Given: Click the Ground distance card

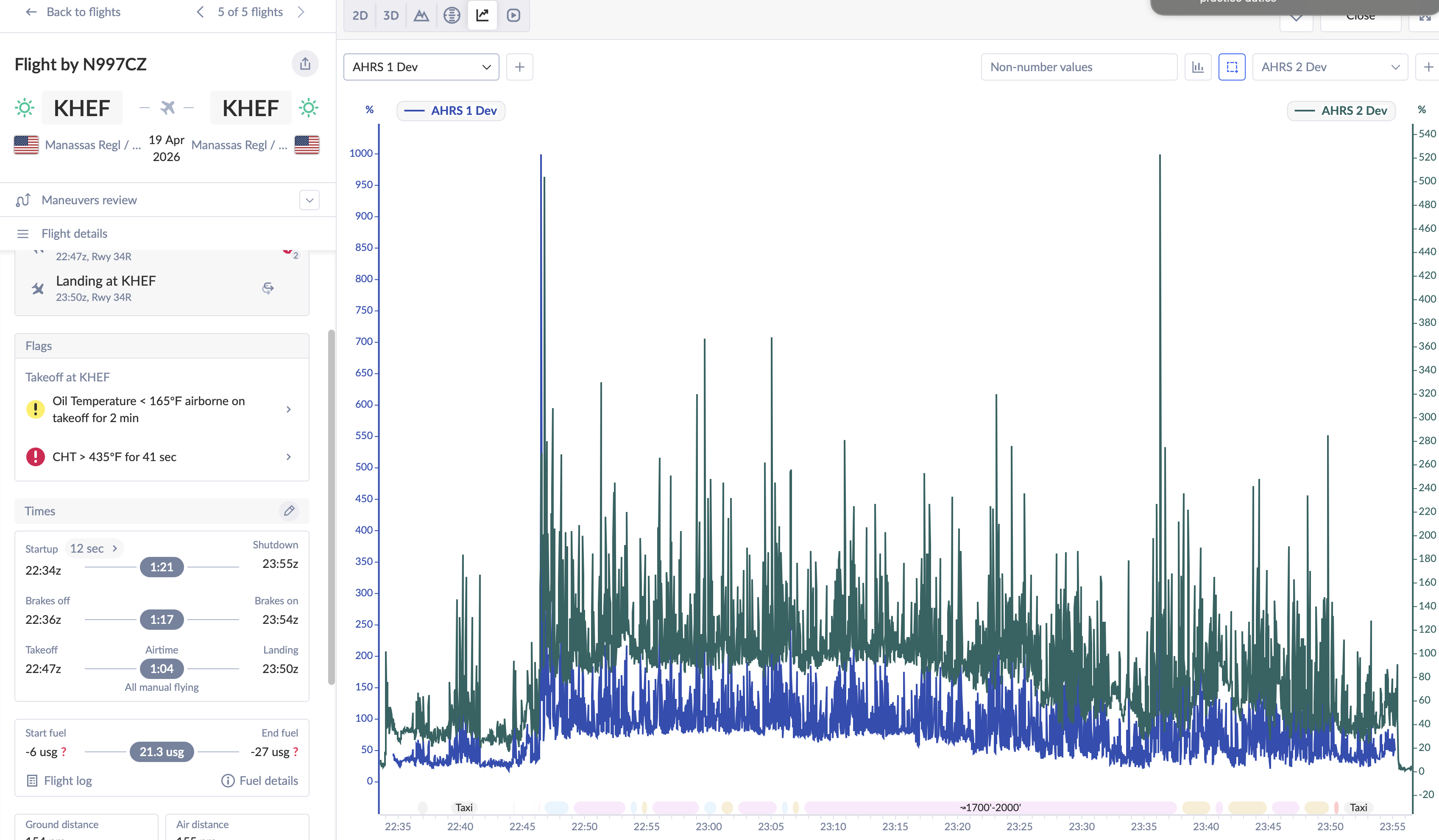Looking at the screenshot, I should (x=86, y=827).
